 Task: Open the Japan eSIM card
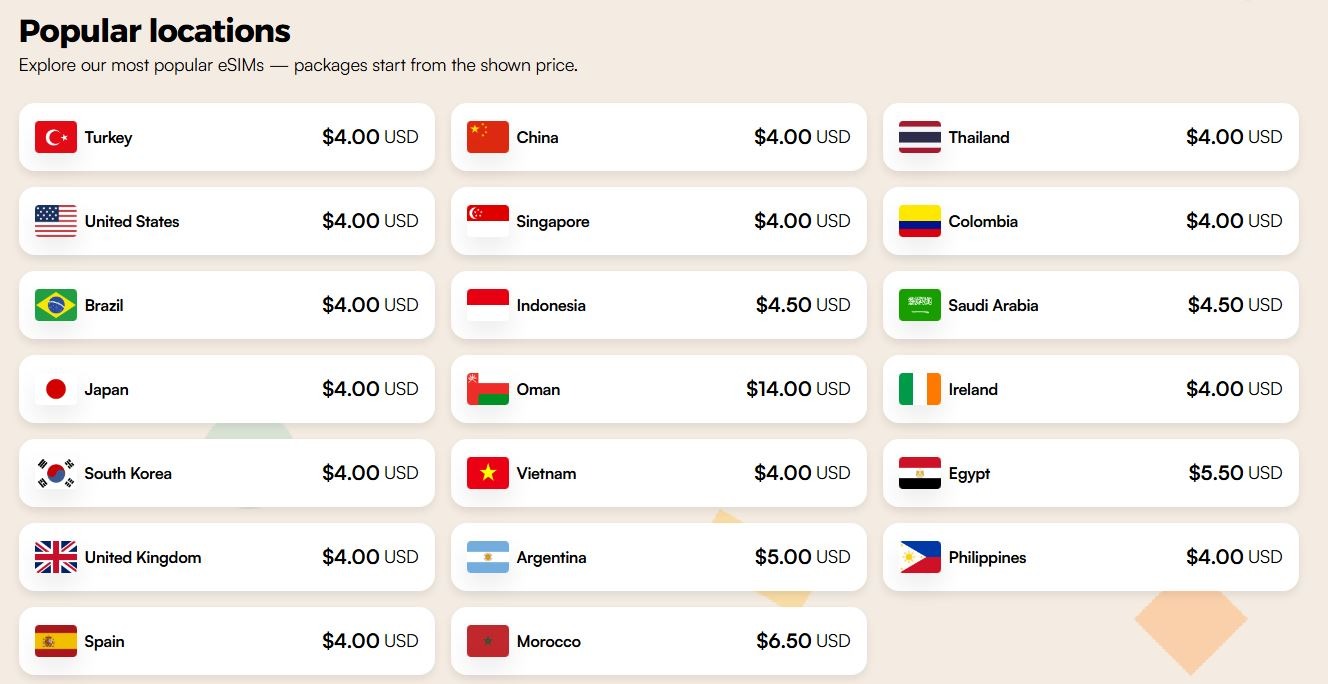(x=226, y=389)
